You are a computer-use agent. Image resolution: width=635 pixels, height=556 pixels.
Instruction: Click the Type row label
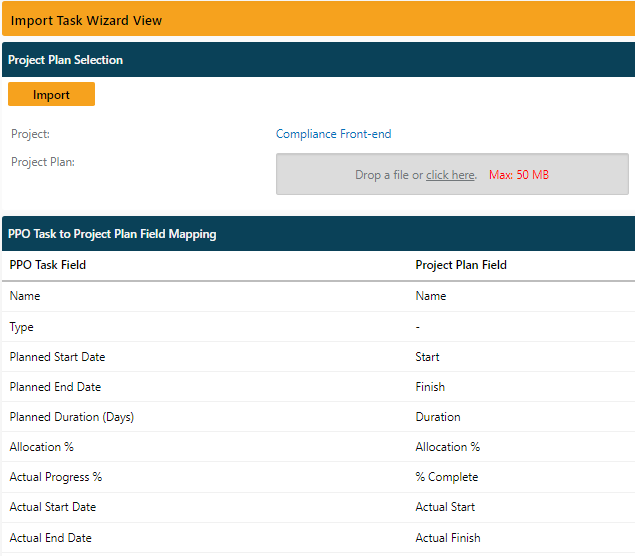click(21, 327)
